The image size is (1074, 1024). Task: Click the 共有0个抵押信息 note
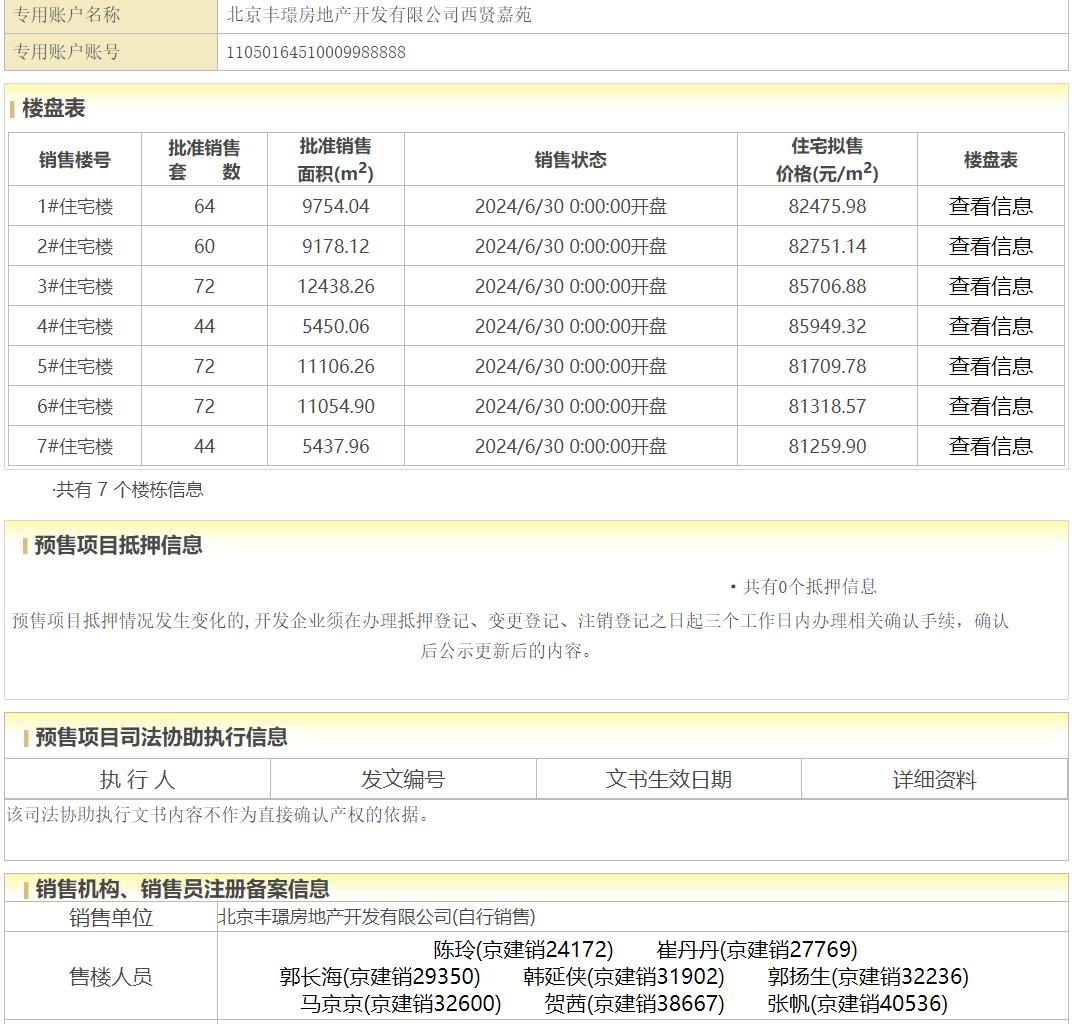click(804, 587)
